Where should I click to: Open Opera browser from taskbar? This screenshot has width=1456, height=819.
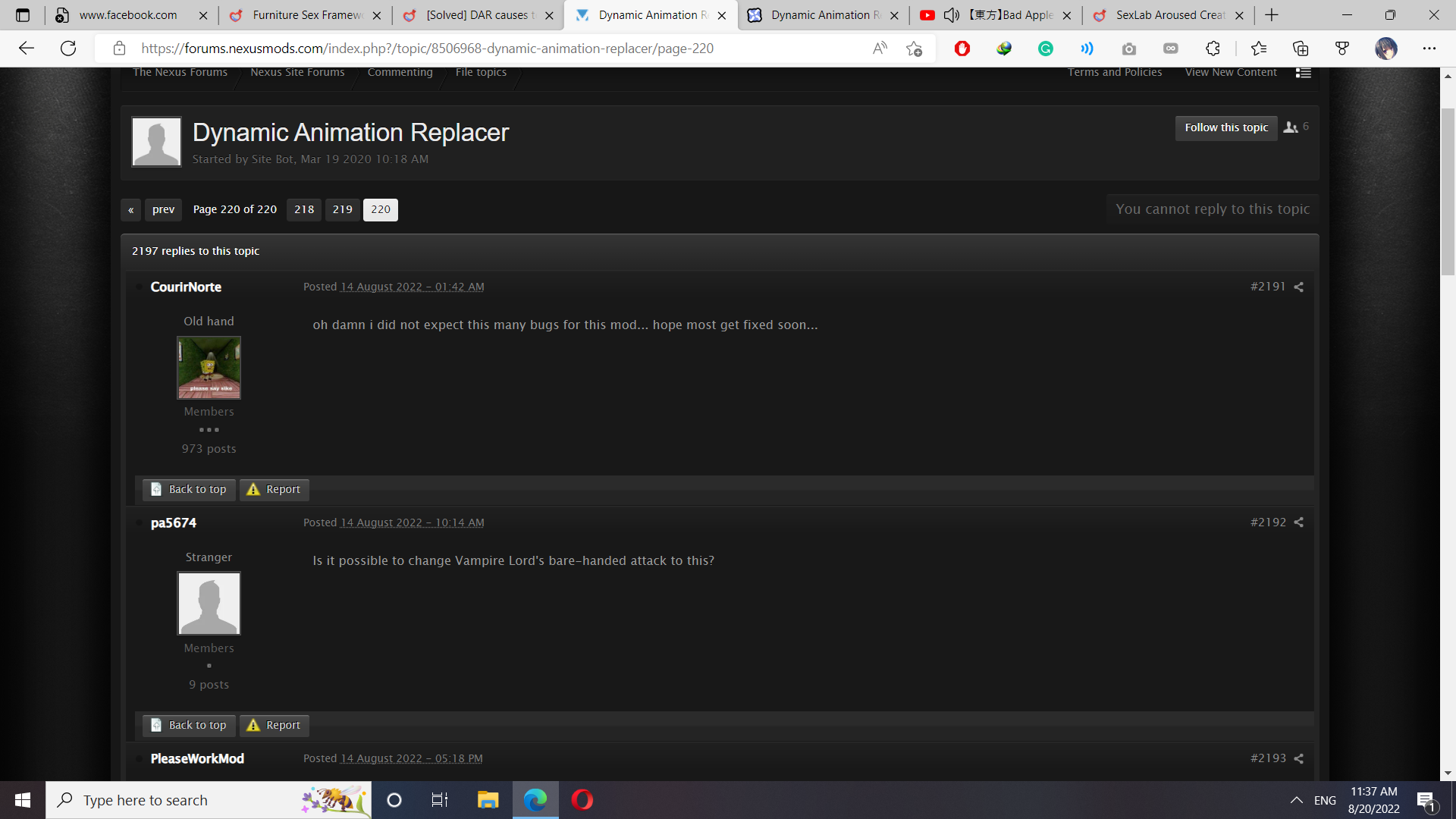click(582, 800)
